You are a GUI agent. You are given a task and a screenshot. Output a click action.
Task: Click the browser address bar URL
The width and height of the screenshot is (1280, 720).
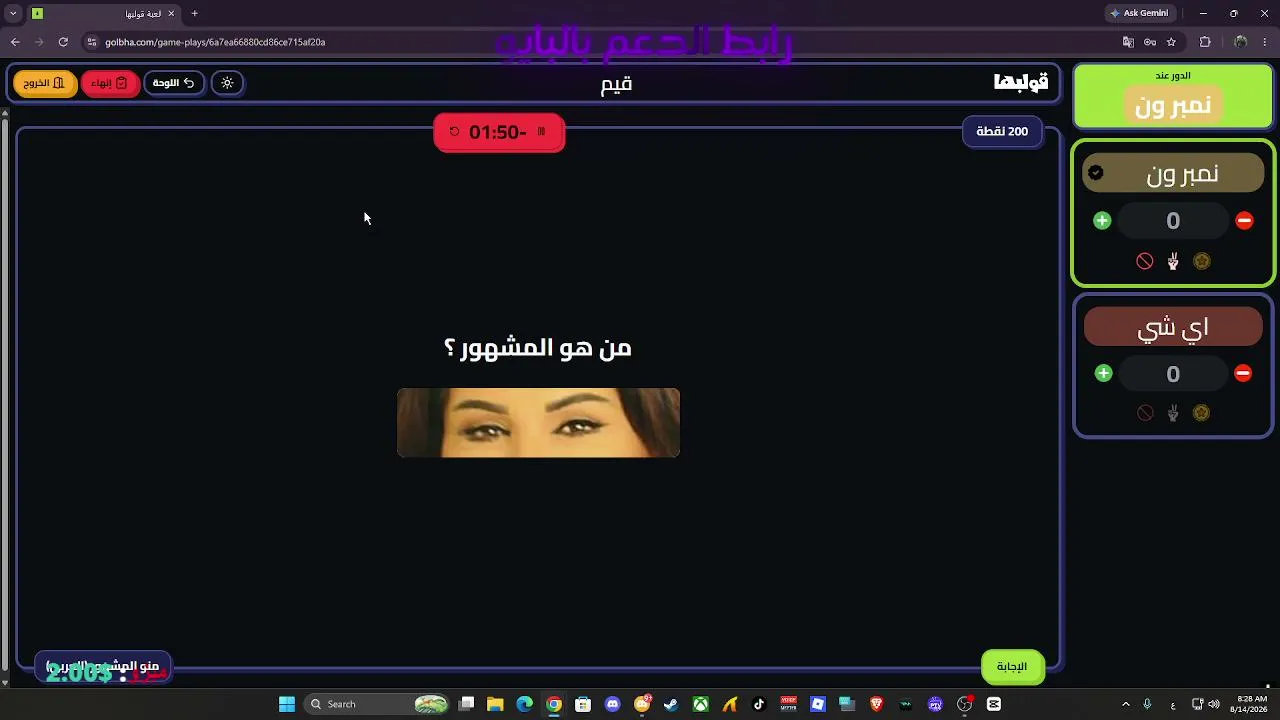tap(215, 42)
